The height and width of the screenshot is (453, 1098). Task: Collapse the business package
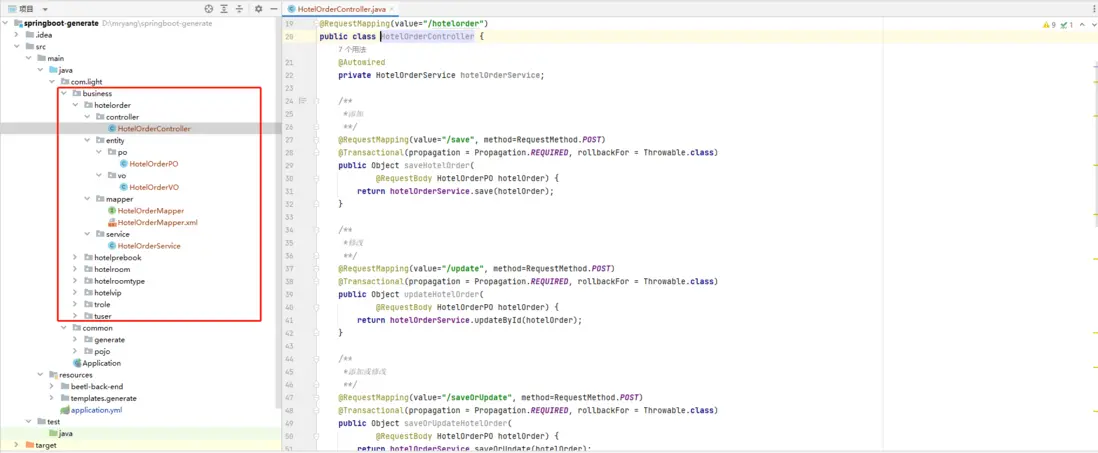click(64, 94)
